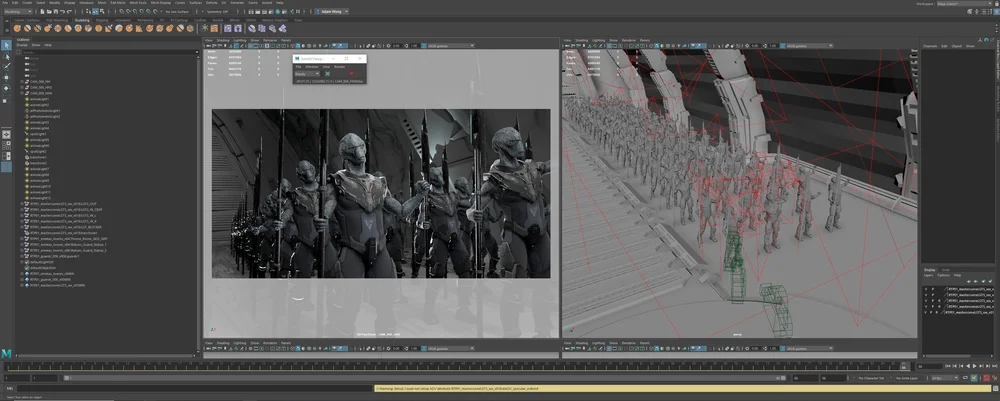Click the crossed-arrows icon in Arnold RenderView
The width and height of the screenshot is (1000, 401).
(x=327, y=74)
